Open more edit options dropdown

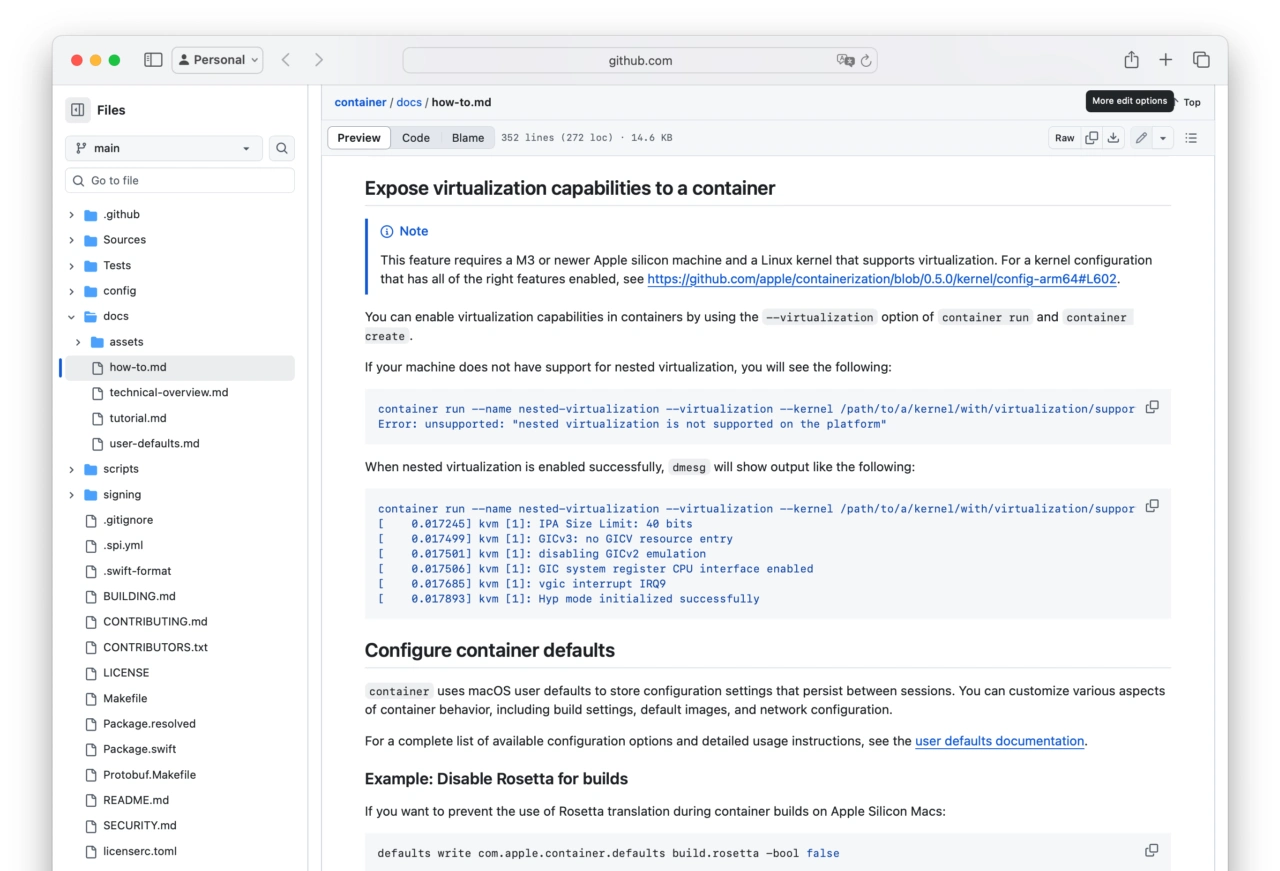coord(1163,137)
